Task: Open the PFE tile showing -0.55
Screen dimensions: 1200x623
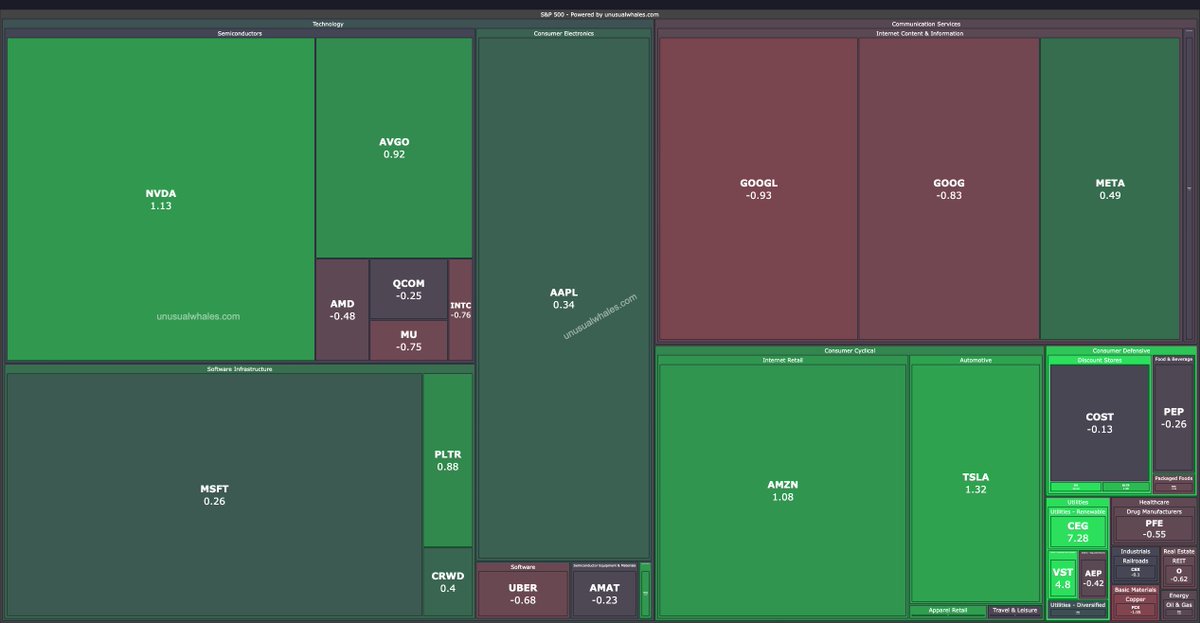Action: tap(1154, 528)
